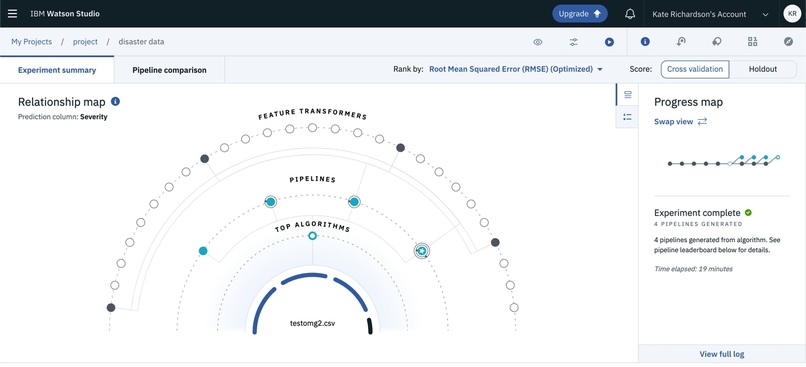Image resolution: width=806 pixels, height=367 pixels.
Task: Click the testomg2.csv data source label
Action: click(x=313, y=323)
